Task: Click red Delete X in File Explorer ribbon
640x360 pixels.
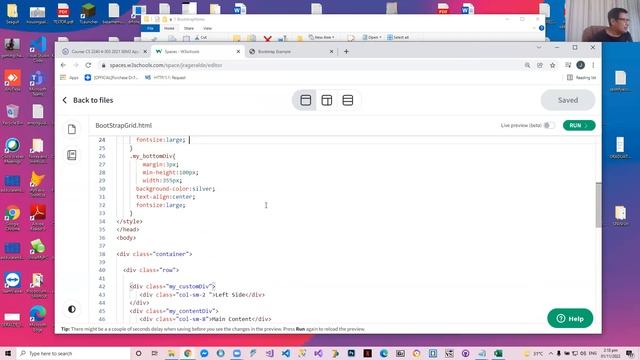Action: tap(267, 39)
